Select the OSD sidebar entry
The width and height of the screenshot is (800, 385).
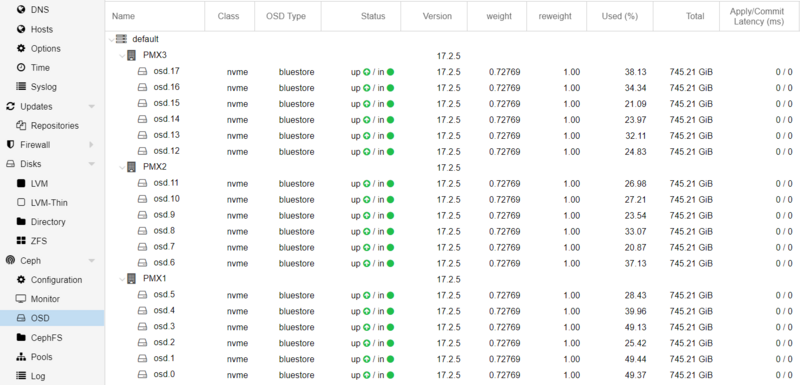coord(52,318)
